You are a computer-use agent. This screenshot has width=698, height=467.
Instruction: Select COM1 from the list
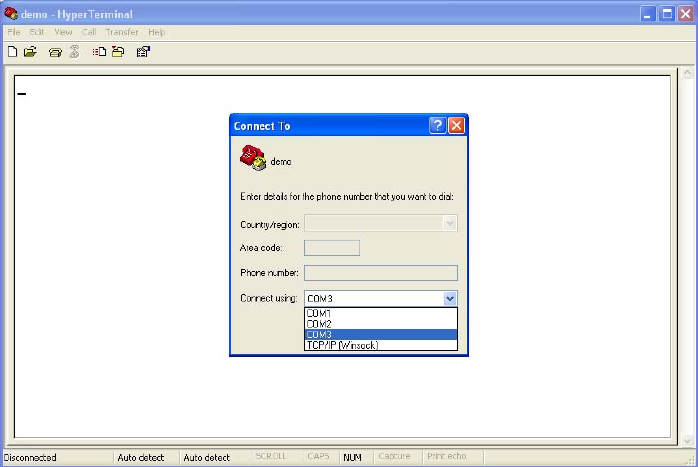[381, 313]
